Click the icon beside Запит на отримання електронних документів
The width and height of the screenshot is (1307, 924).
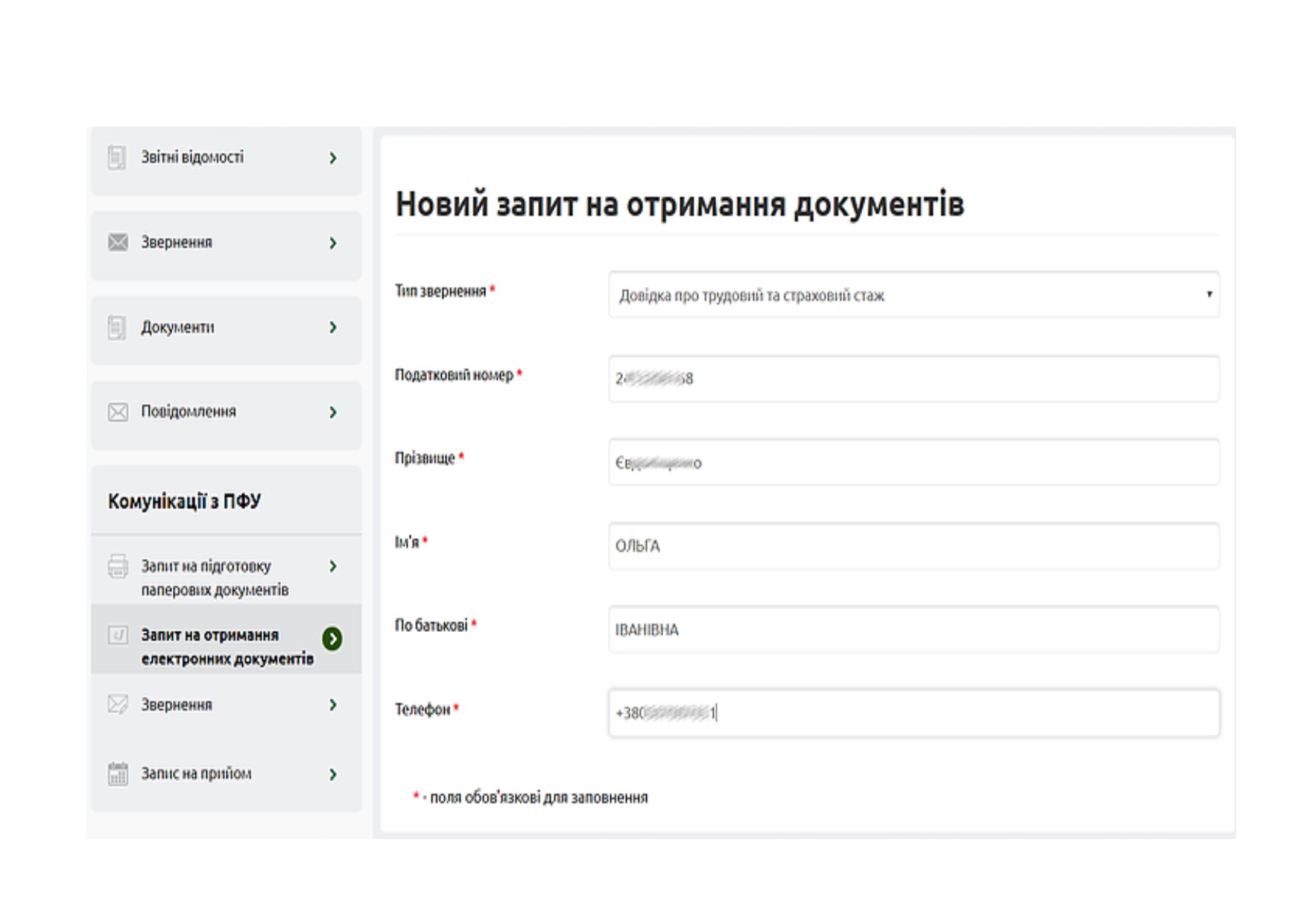click(118, 635)
